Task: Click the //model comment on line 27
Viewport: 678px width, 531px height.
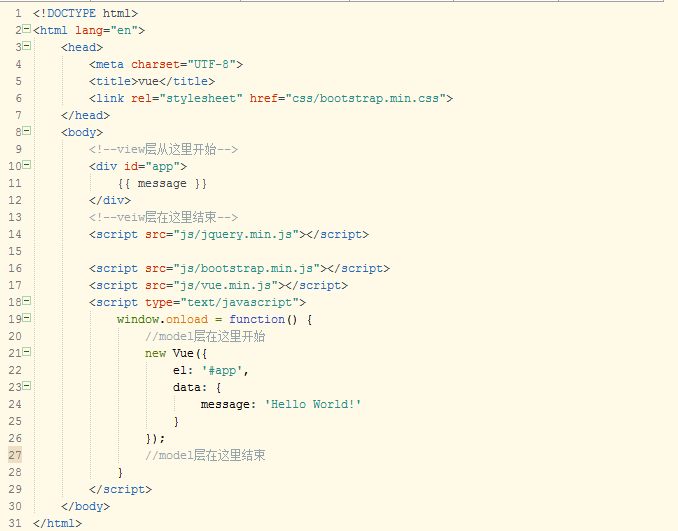Action: click(x=205, y=455)
